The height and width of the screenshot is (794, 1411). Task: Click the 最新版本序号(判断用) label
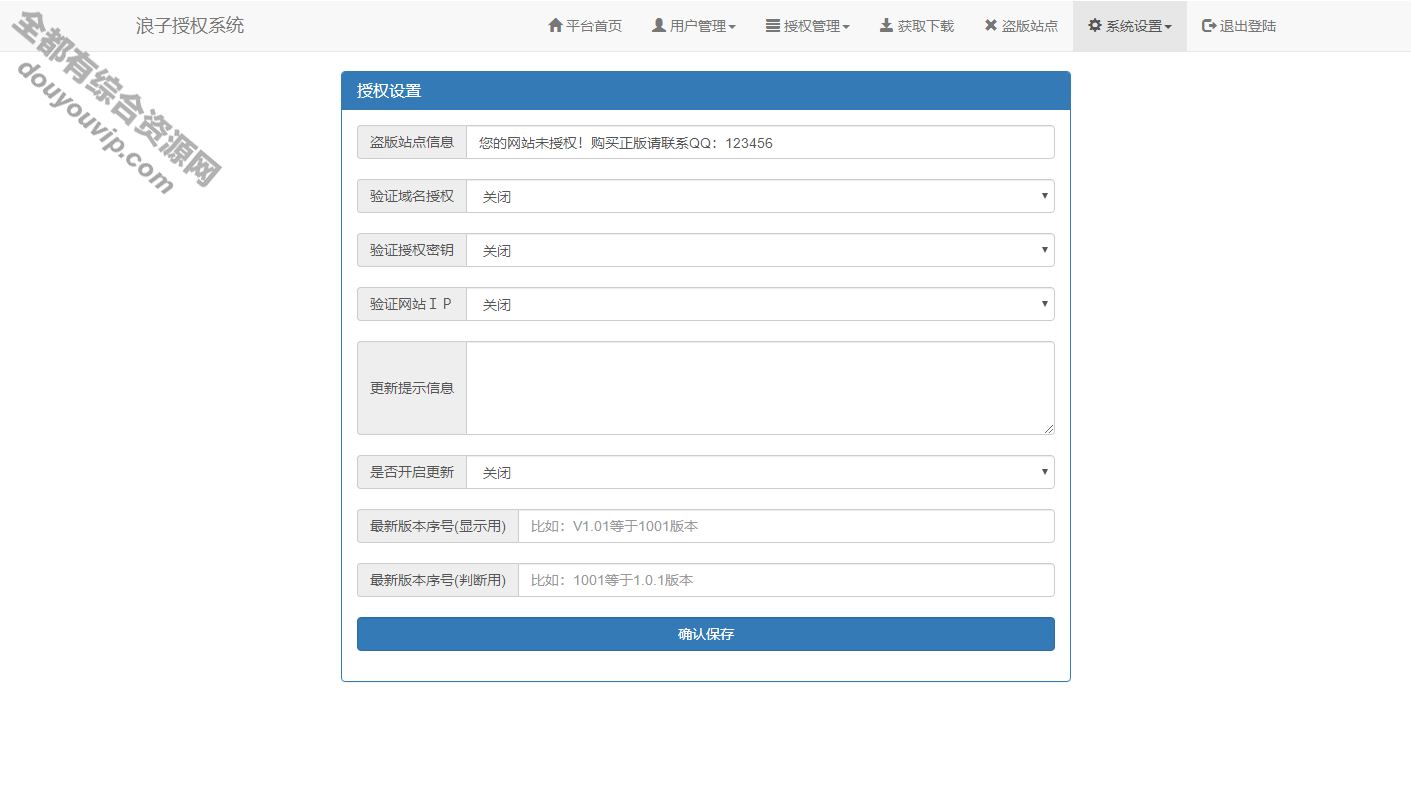[438, 580]
